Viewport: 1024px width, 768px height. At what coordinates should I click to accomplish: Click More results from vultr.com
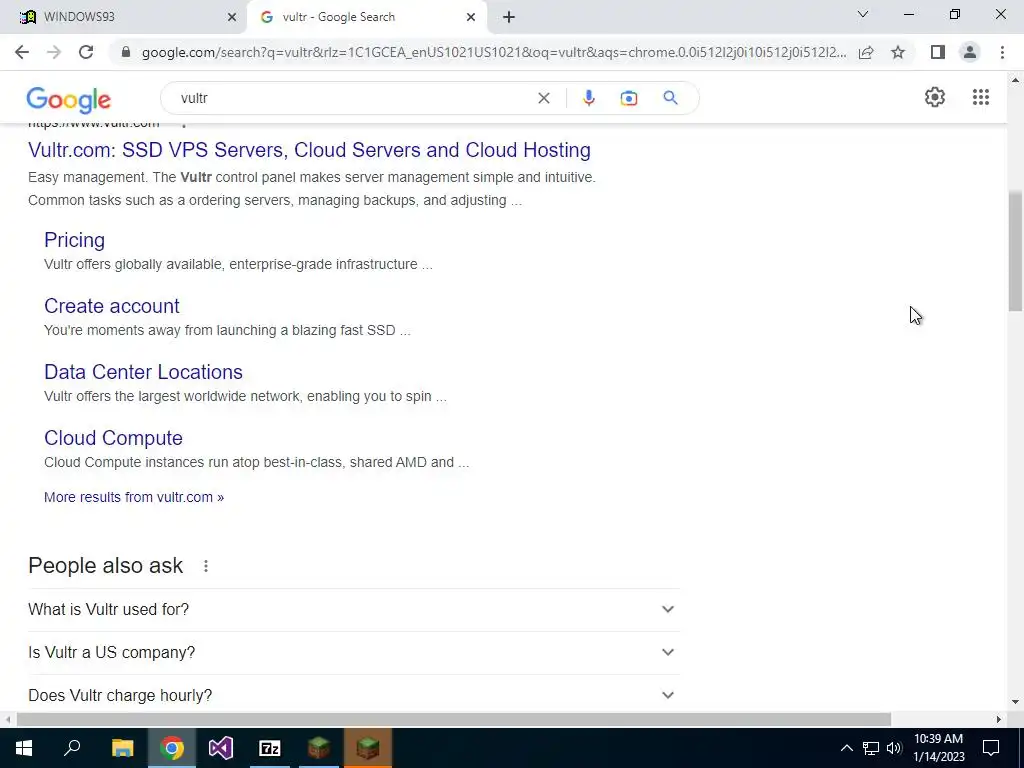click(134, 498)
